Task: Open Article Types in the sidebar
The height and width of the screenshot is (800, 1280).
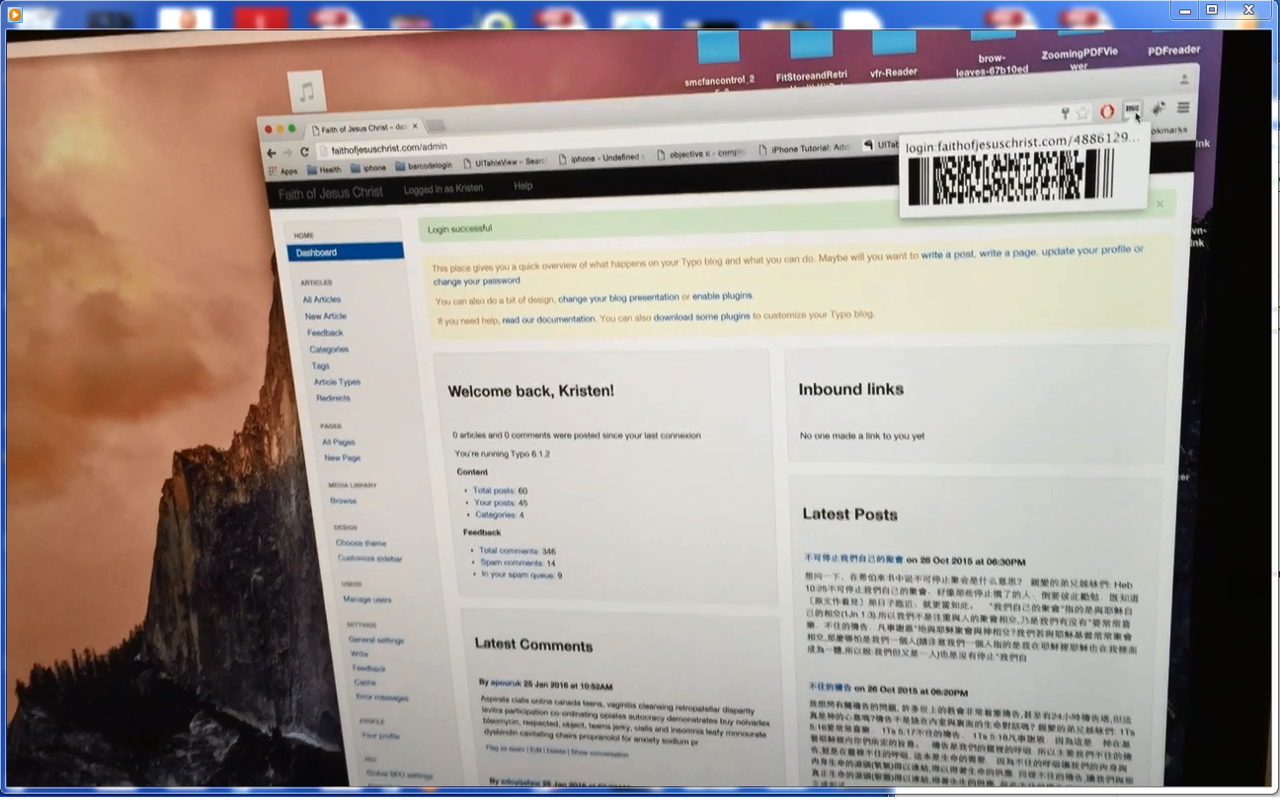Action: 337,382
